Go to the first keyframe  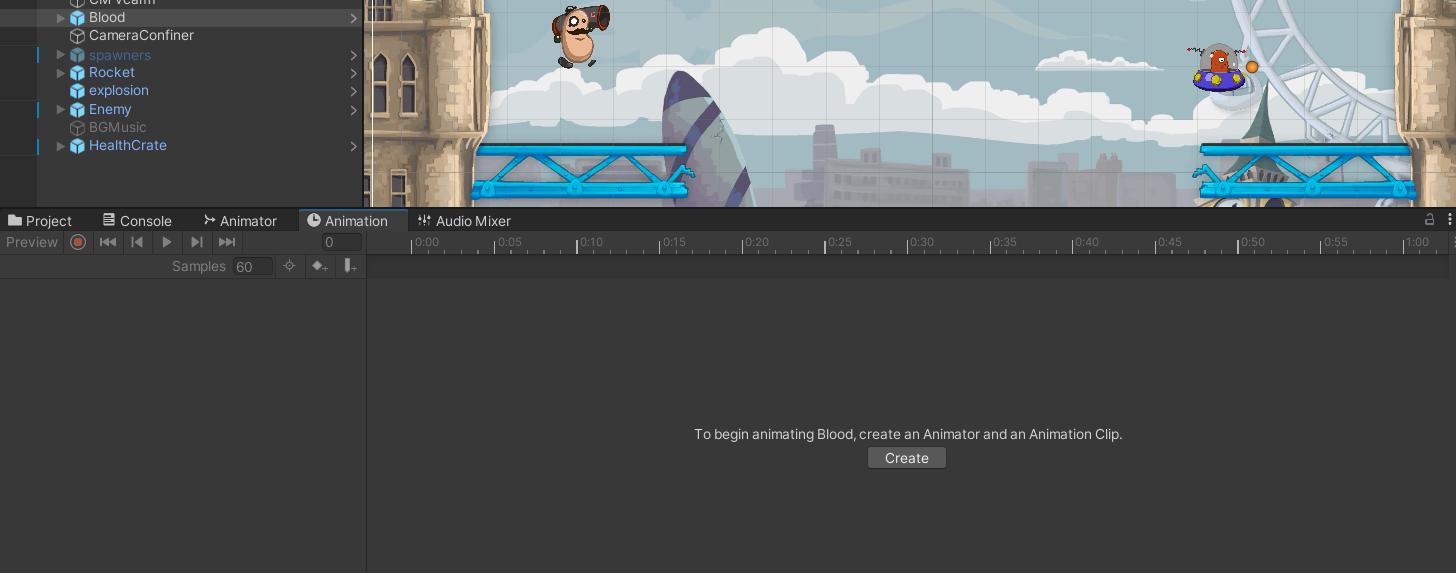click(x=108, y=242)
